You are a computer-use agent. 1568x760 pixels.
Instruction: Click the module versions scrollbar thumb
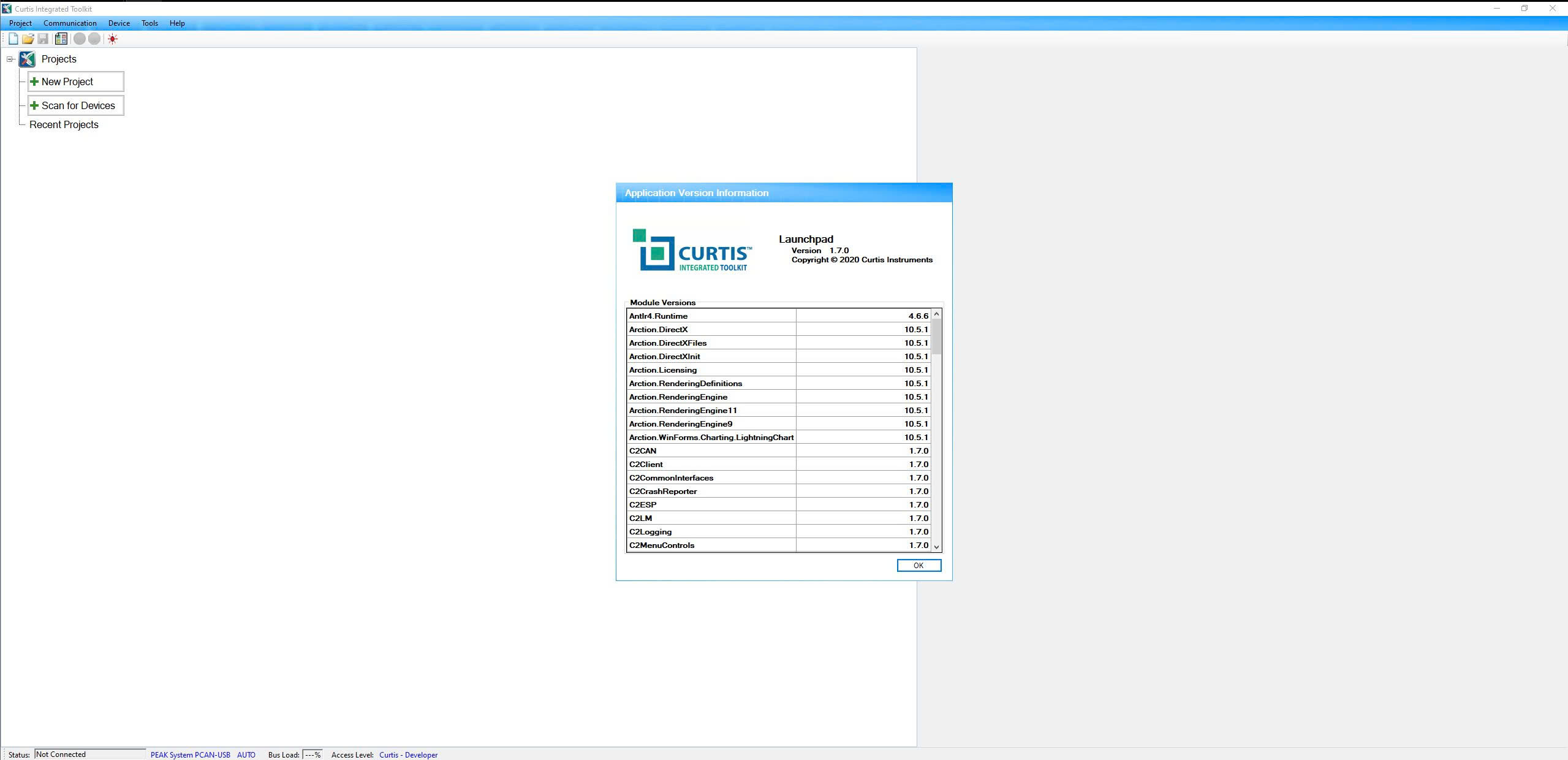(x=936, y=336)
